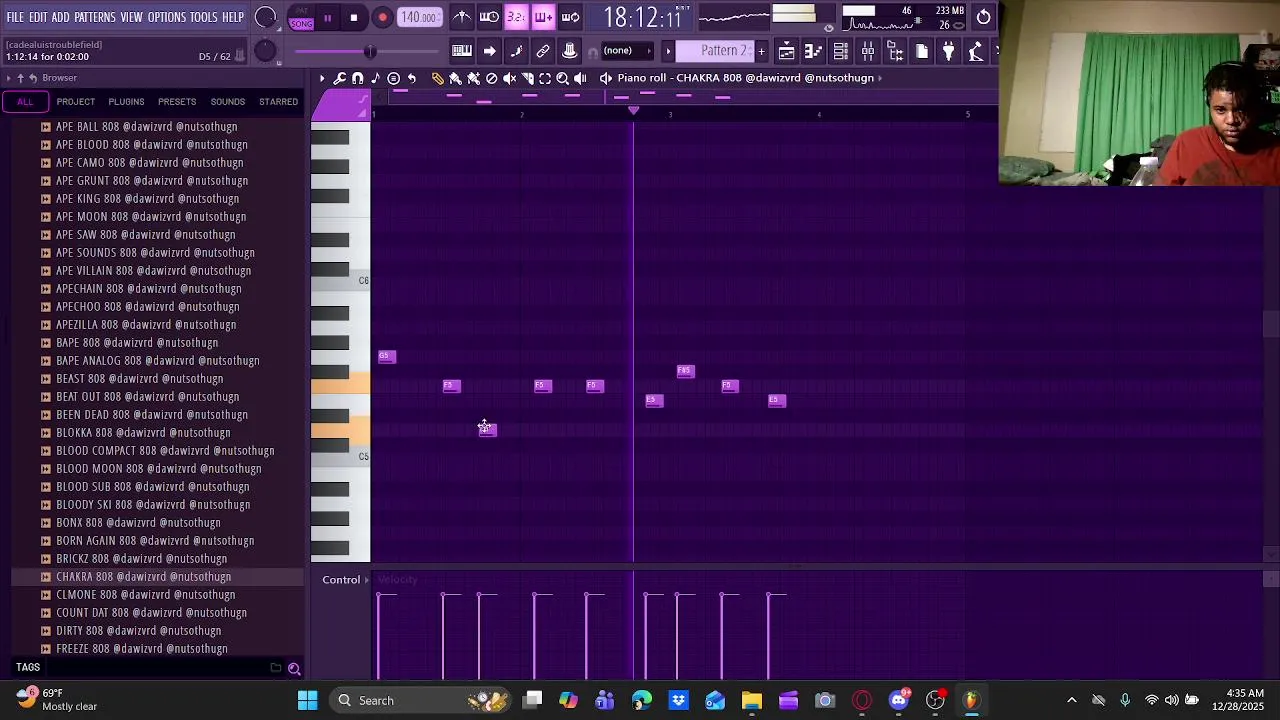Screen dimensions: 1280x720
Task: Select COUNT DAT 808 sample in browser
Action: pyautogui.click(x=156, y=613)
